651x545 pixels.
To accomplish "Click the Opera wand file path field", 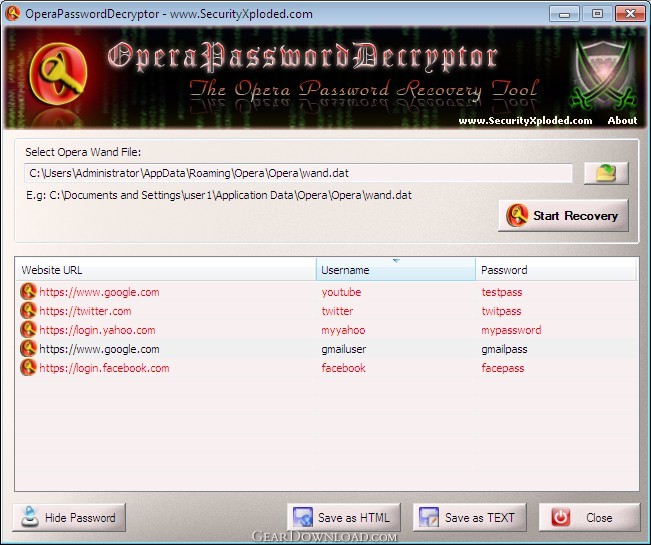I will 298,173.
